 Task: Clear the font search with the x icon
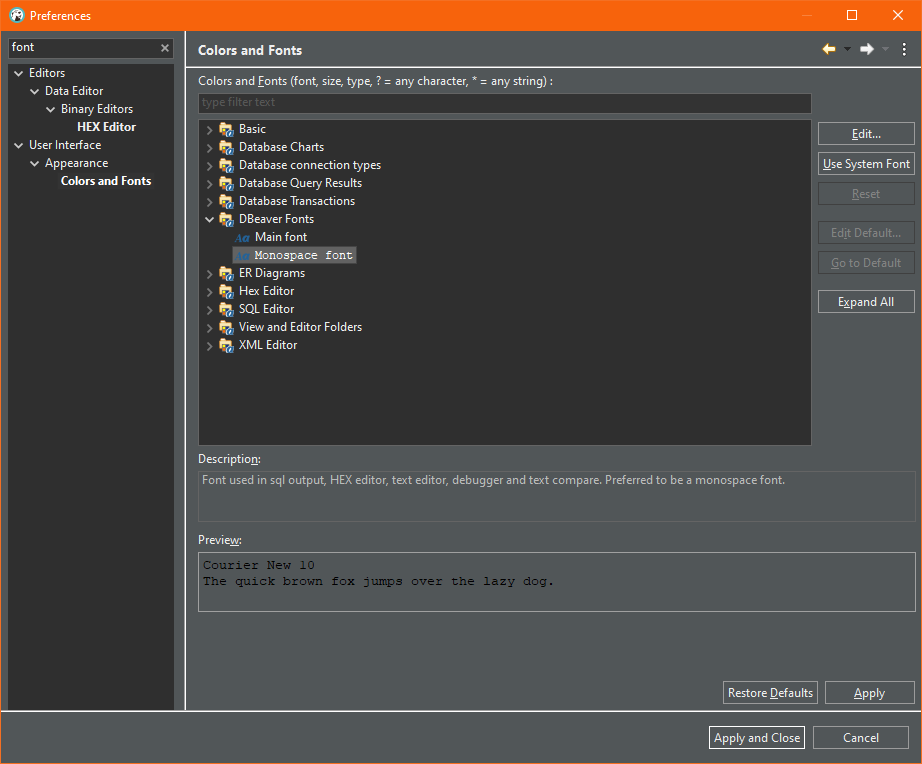164,47
